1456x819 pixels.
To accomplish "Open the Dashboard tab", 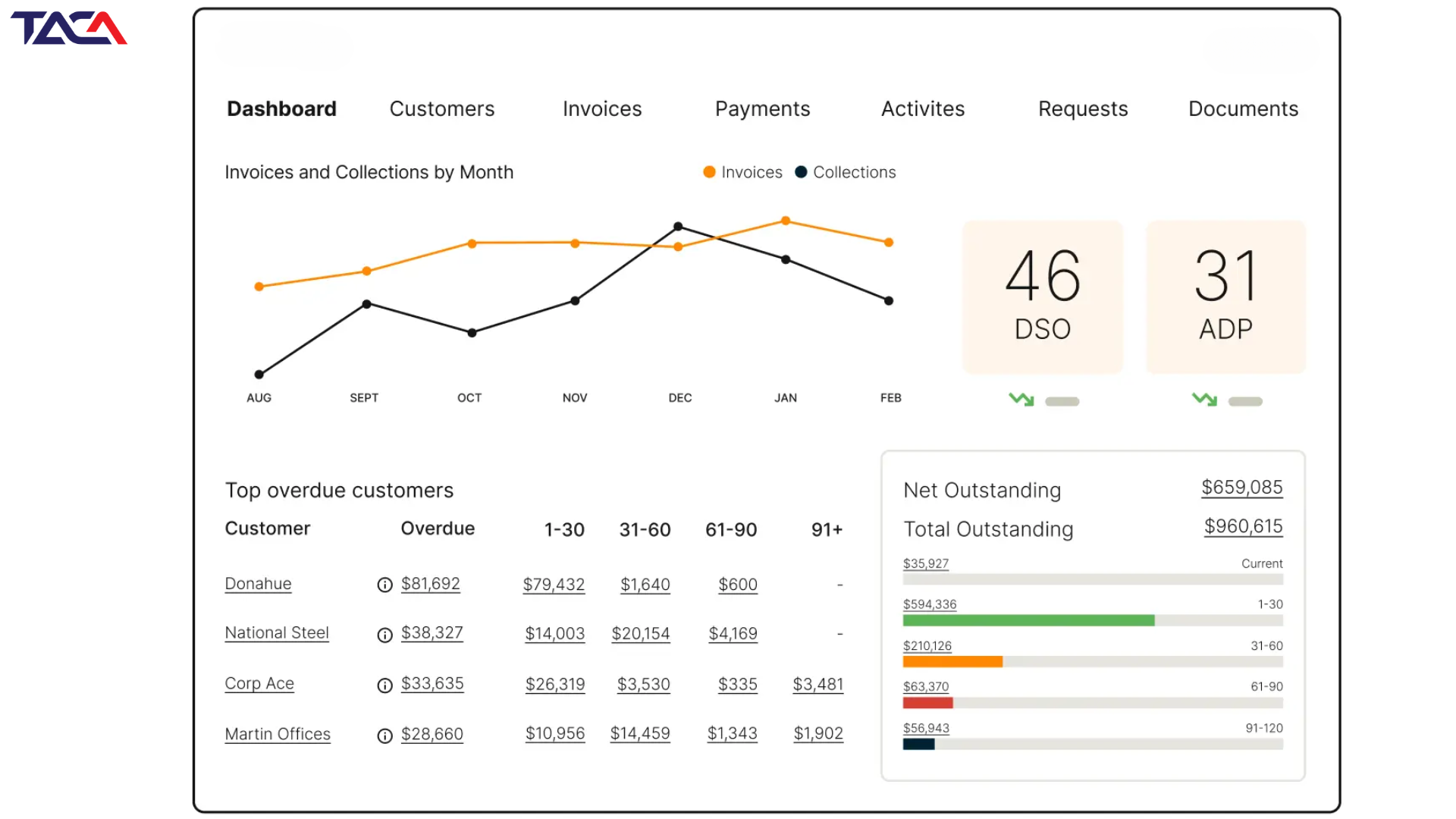I will click(281, 108).
